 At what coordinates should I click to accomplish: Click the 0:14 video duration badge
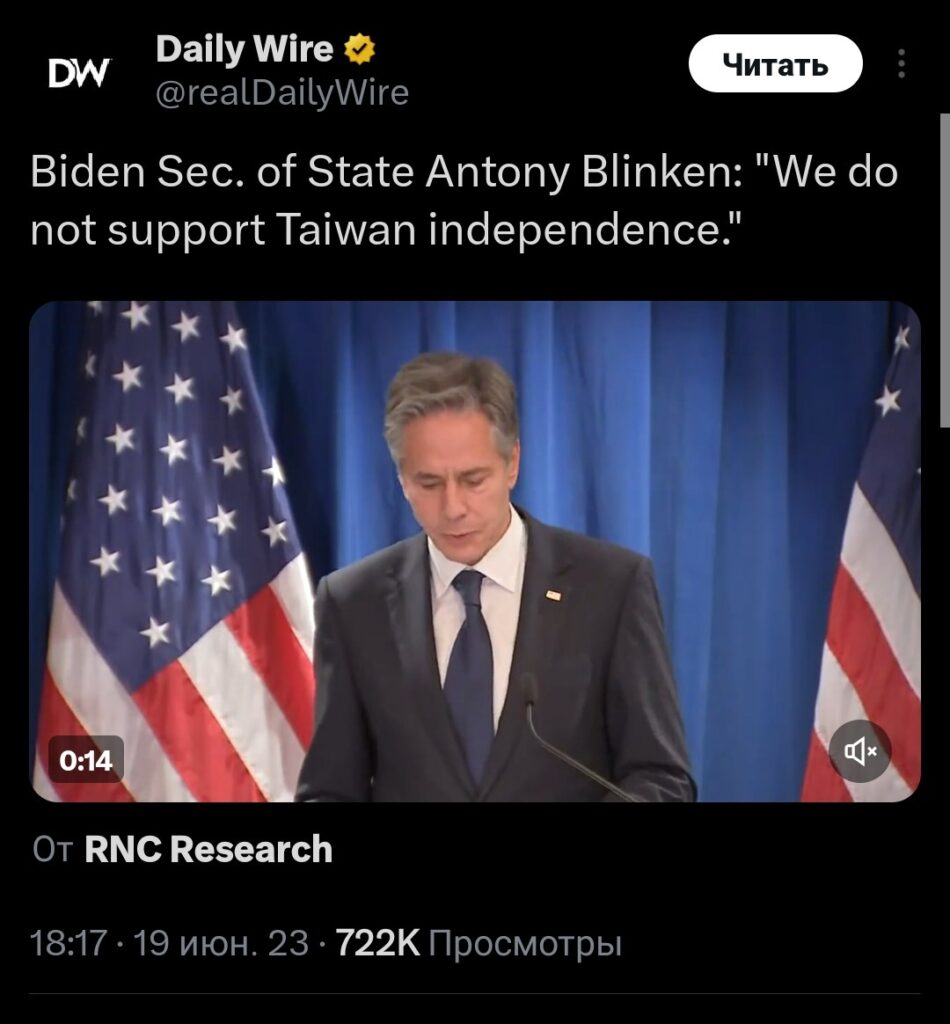pos(86,760)
